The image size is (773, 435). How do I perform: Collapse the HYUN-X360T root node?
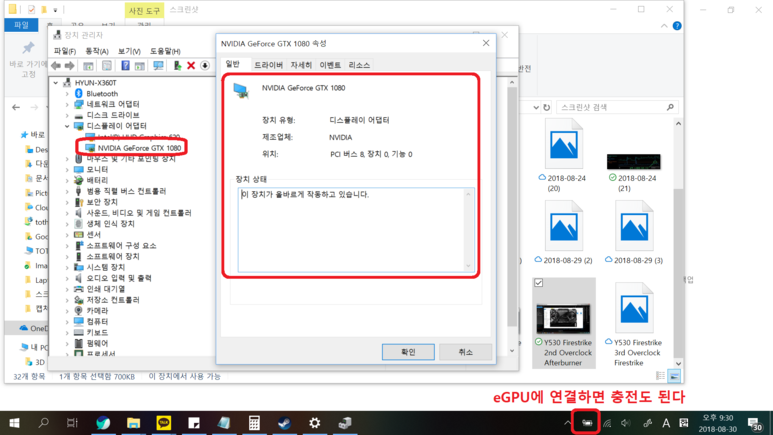tap(56, 82)
